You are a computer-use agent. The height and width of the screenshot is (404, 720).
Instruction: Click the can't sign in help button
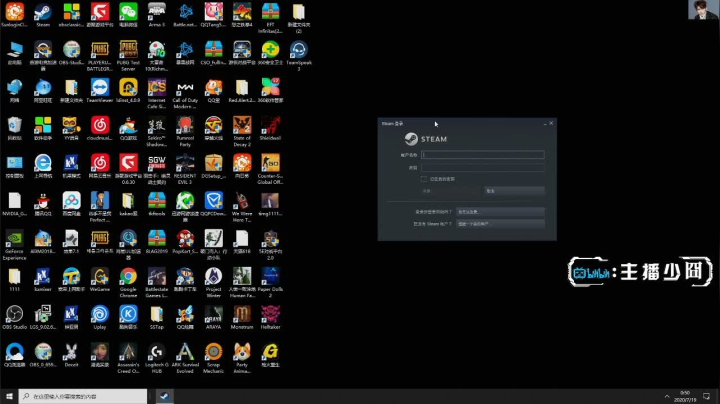click(500, 212)
